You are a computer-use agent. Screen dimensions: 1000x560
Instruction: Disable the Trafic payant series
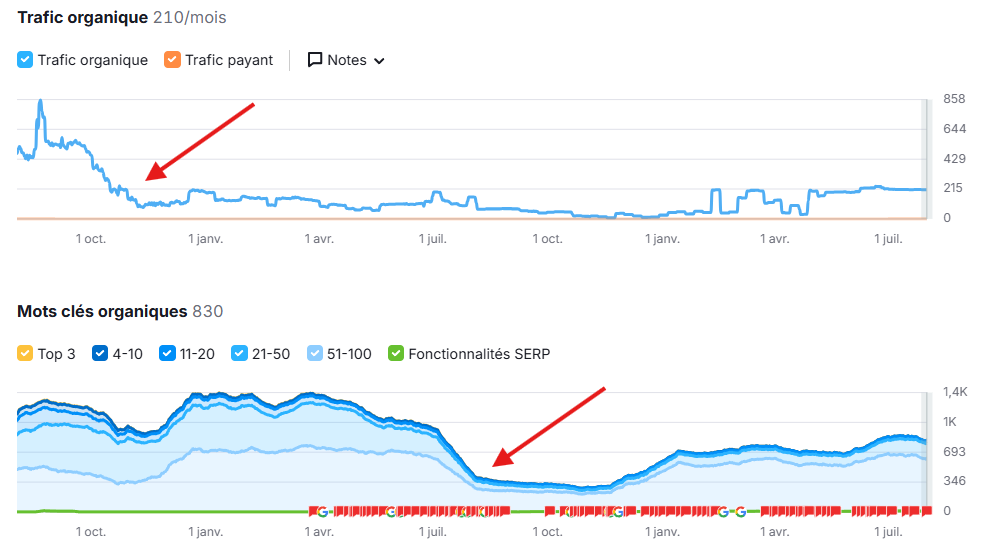coord(173,60)
